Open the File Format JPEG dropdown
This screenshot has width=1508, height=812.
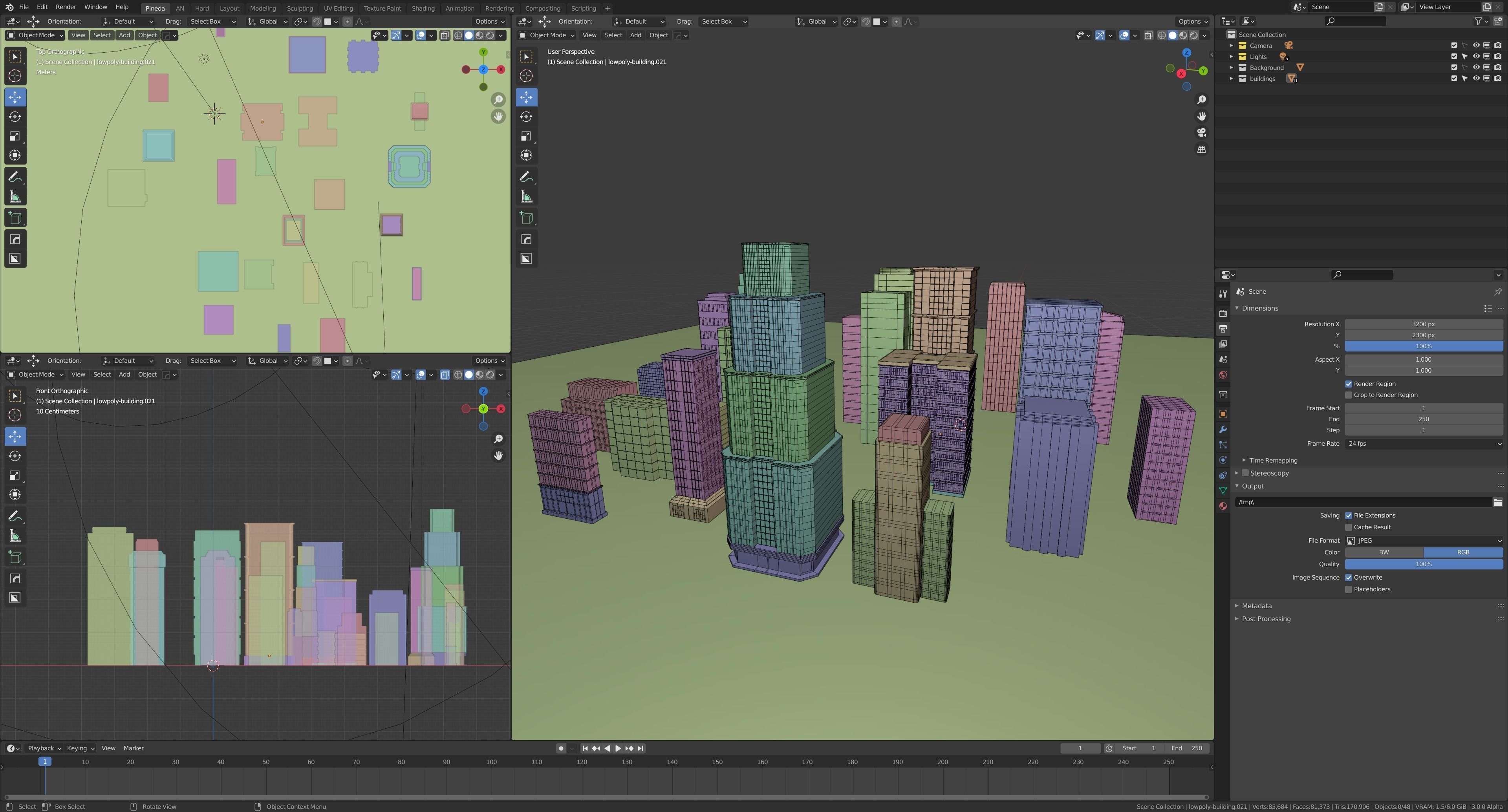[1424, 541]
